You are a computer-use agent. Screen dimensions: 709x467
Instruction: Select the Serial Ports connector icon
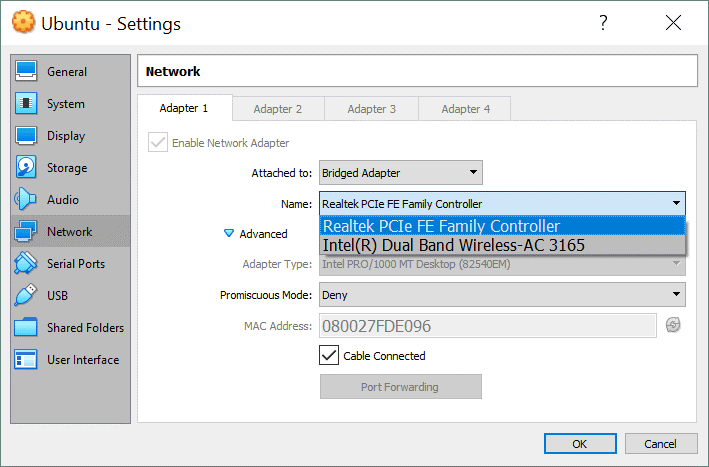[x=27, y=264]
